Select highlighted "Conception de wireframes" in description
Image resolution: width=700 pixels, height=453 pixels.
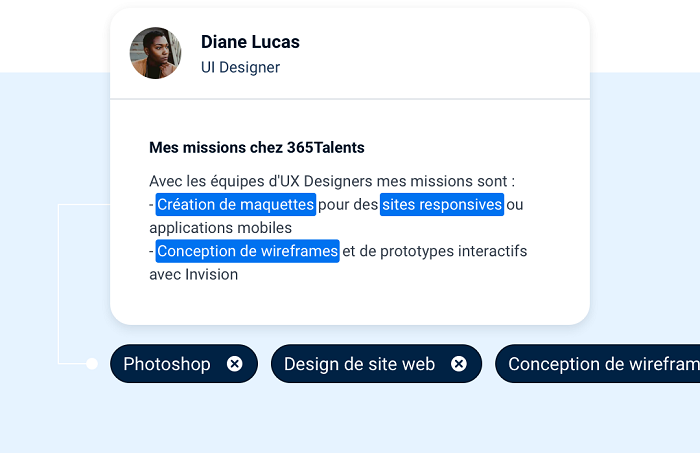click(x=247, y=251)
